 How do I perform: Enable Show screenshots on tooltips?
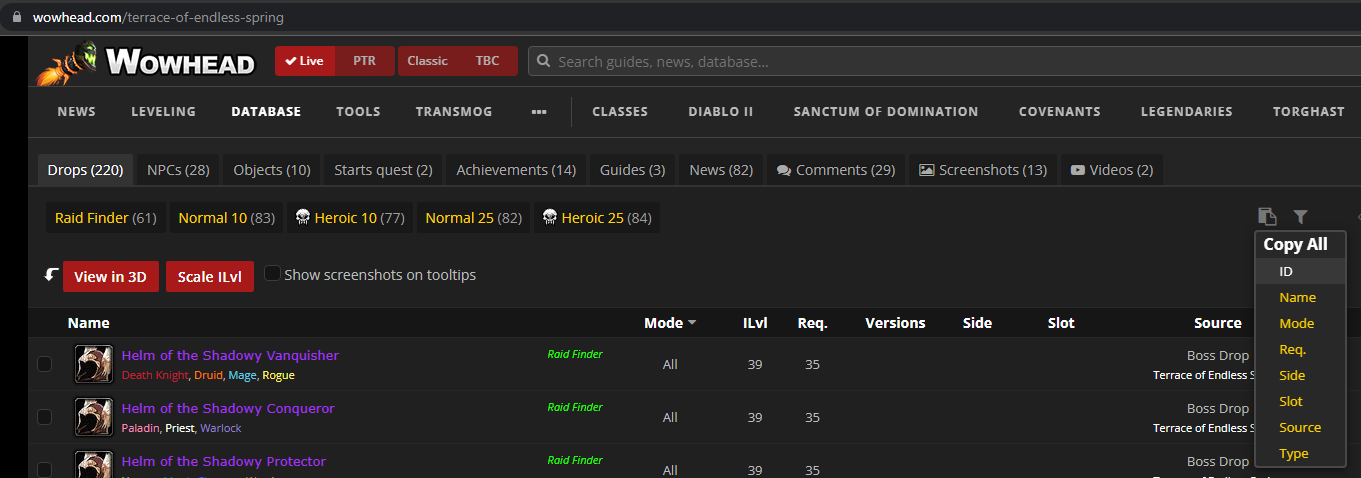point(272,273)
